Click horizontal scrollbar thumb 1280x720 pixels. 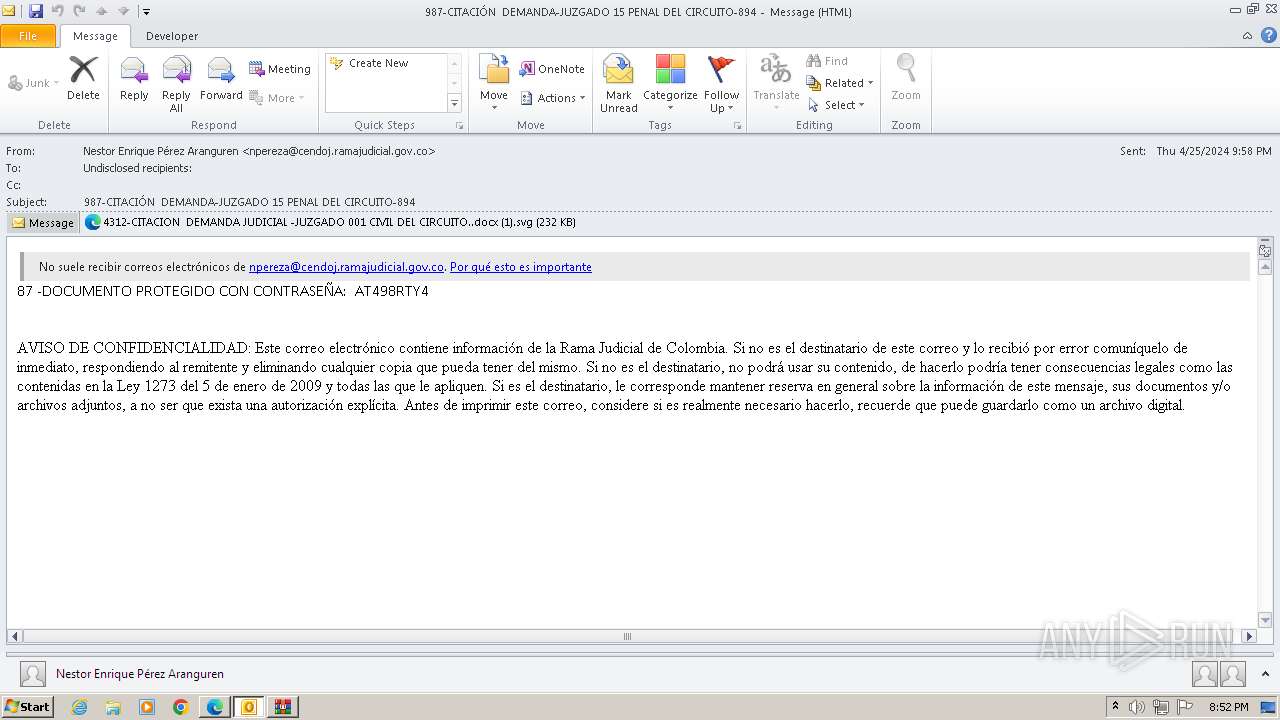coord(628,636)
